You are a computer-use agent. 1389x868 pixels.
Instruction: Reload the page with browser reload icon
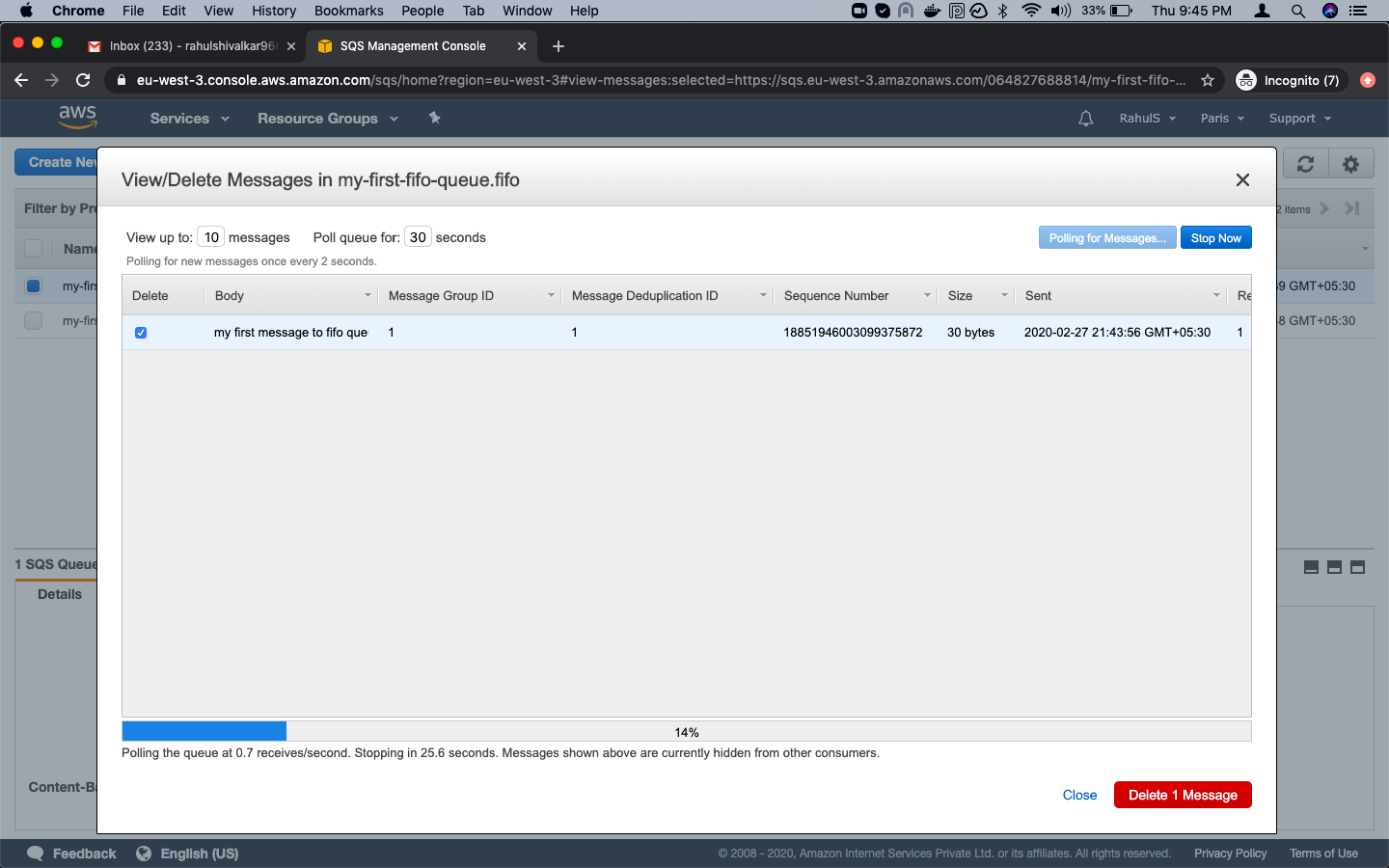(83, 80)
